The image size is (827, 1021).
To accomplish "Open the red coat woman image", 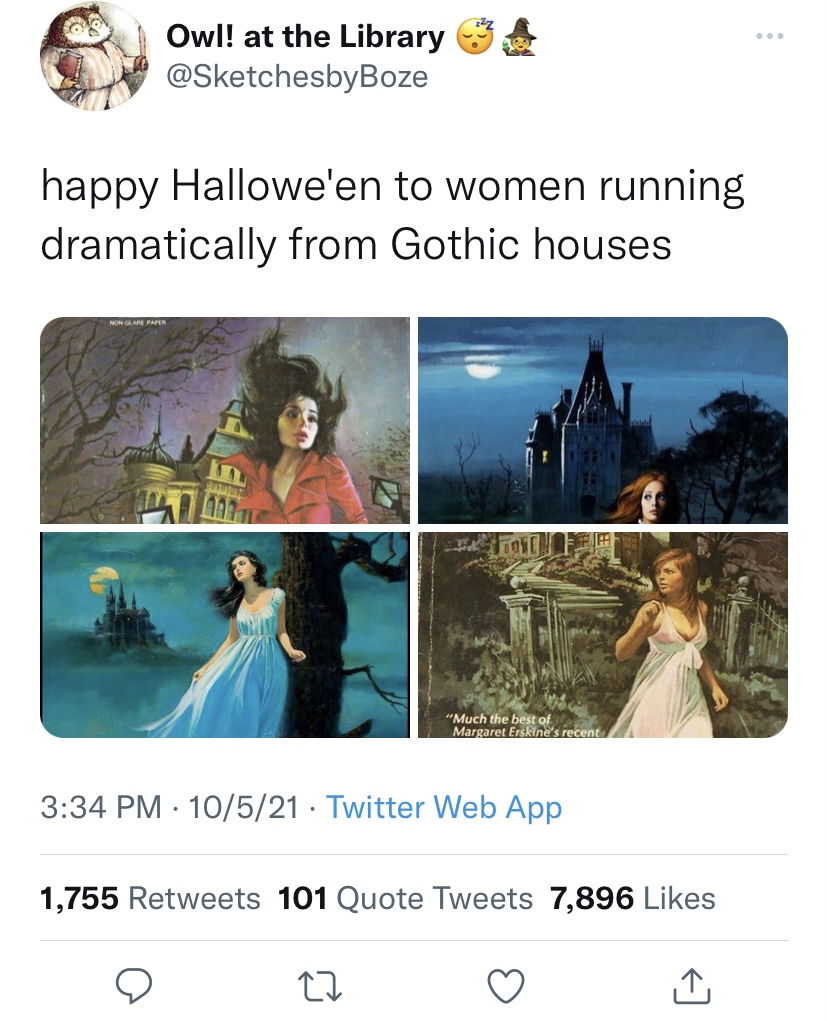I will point(225,420).
